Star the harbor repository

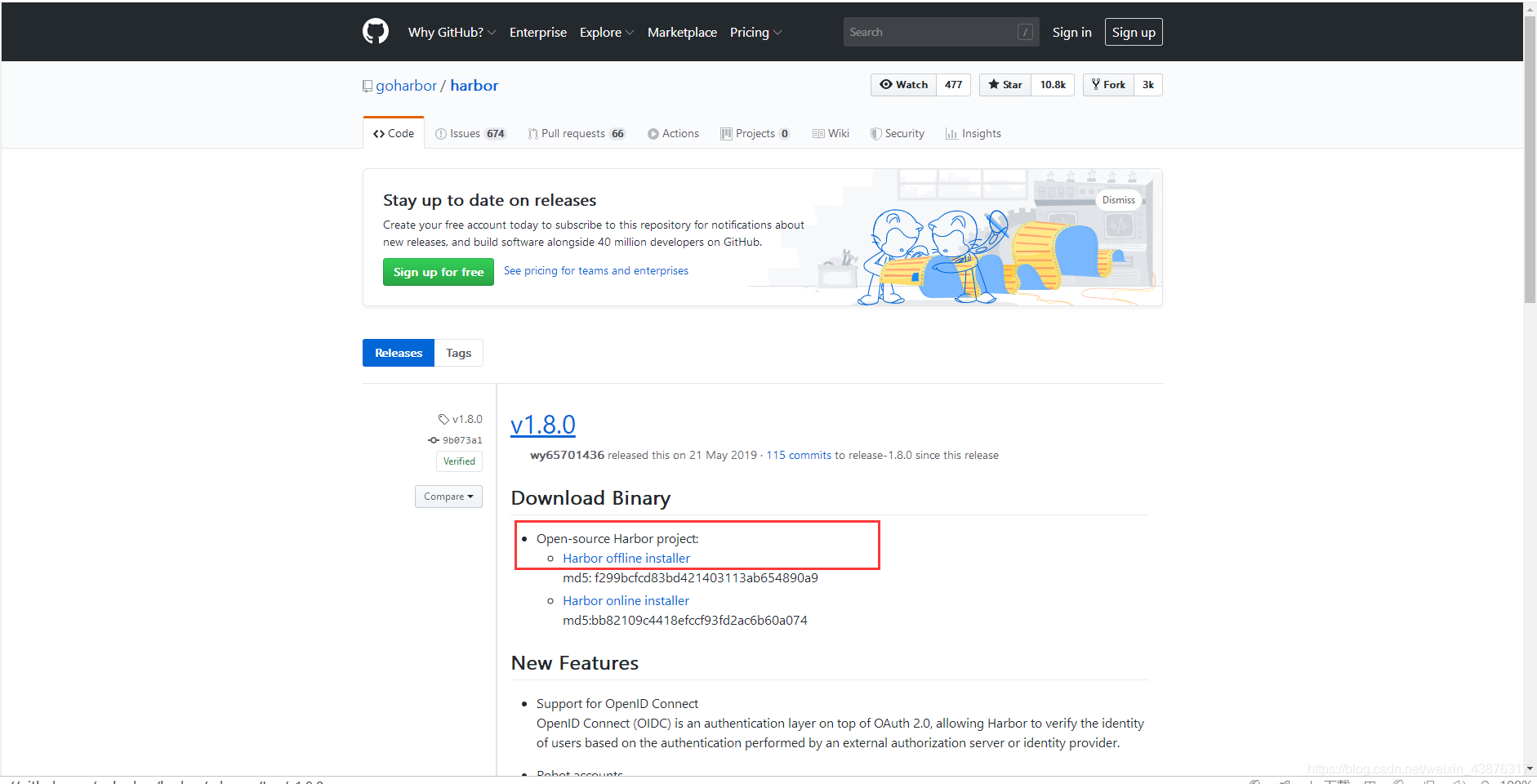1005,85
